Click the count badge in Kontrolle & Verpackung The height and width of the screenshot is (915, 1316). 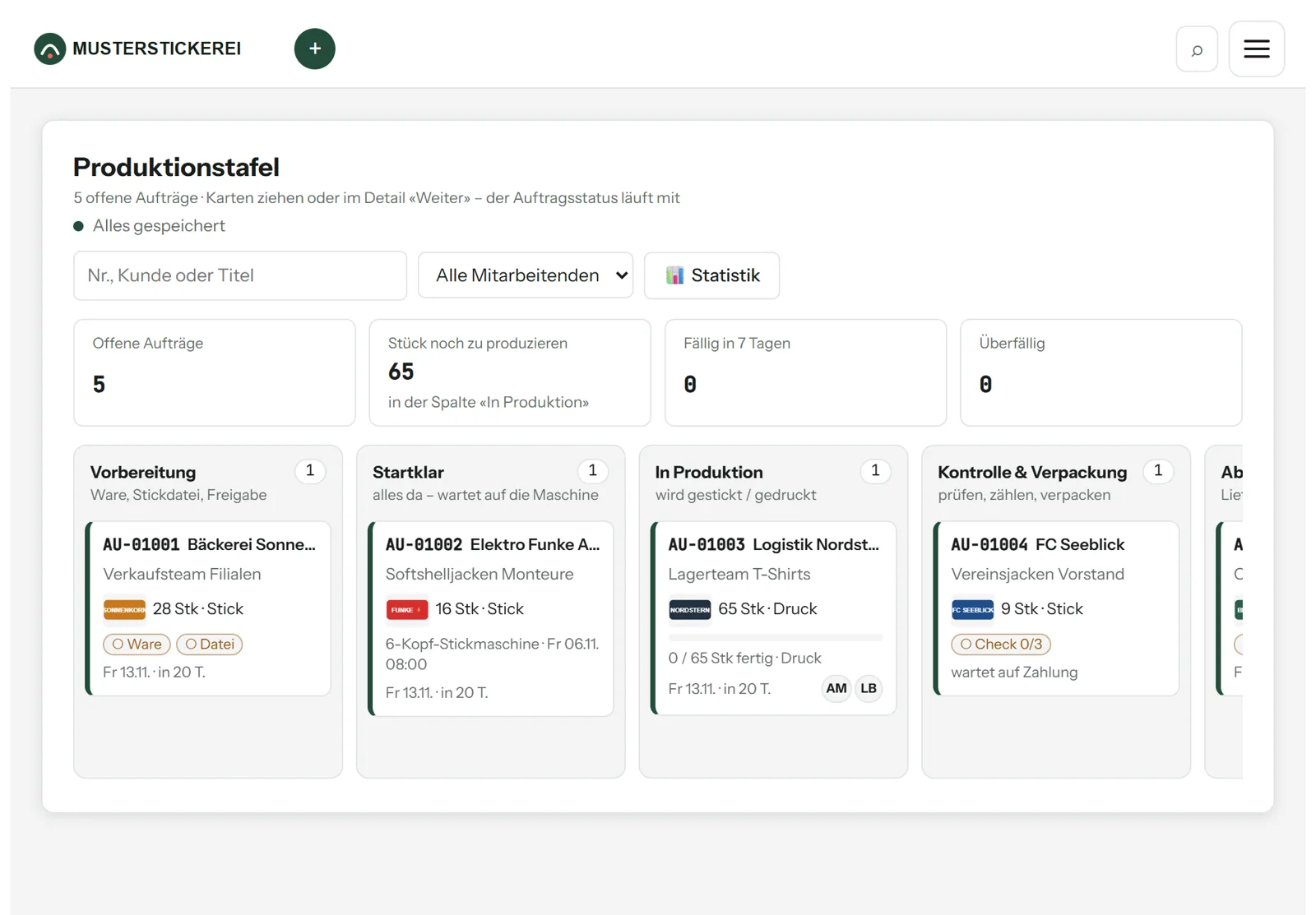(1158, 471)
